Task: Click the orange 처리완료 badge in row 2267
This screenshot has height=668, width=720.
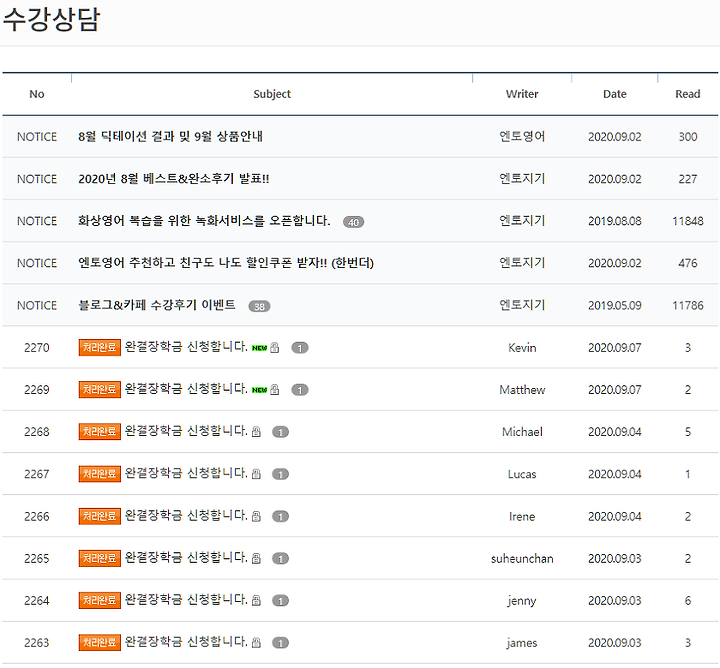Action: (x=100, y=474)
